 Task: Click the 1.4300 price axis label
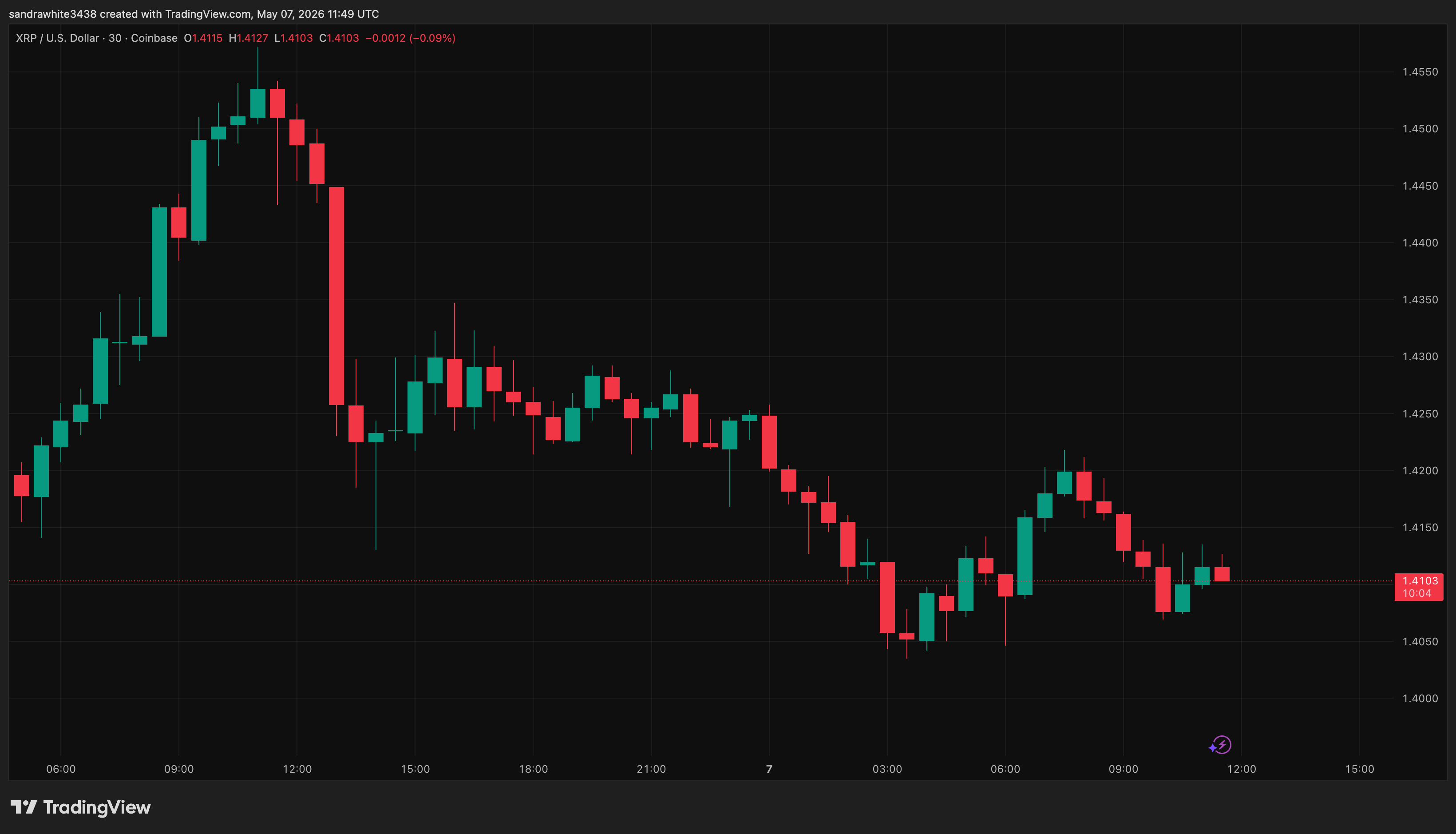point(1420,356)
